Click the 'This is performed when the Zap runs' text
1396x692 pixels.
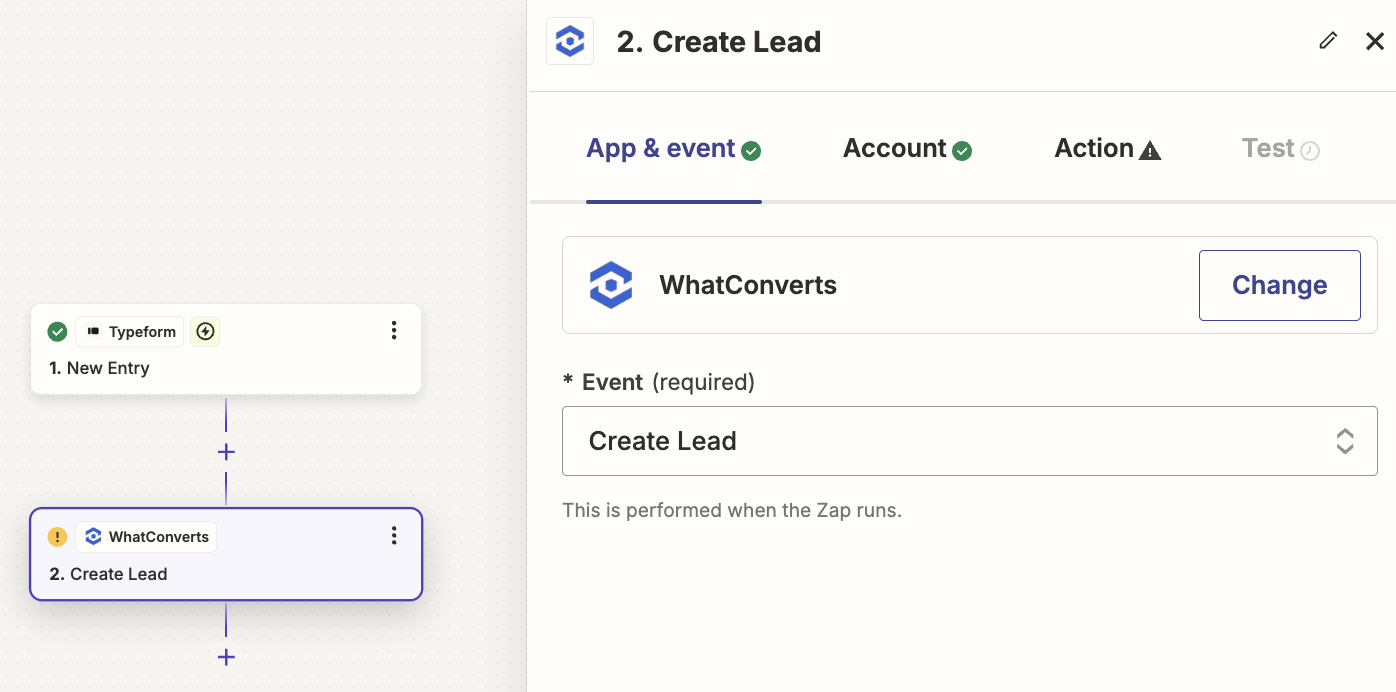732,510
